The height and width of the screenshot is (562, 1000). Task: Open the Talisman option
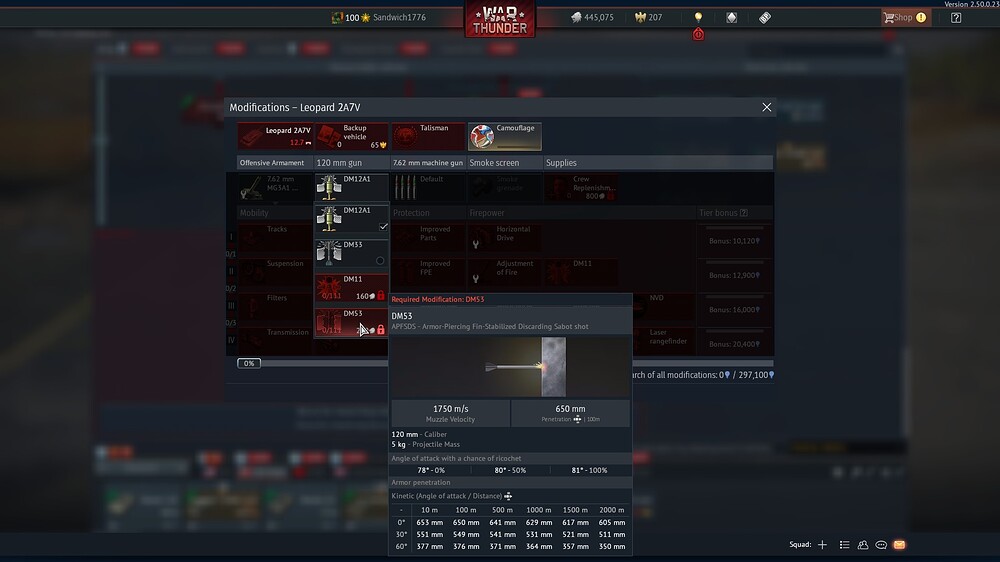[429, 136]
